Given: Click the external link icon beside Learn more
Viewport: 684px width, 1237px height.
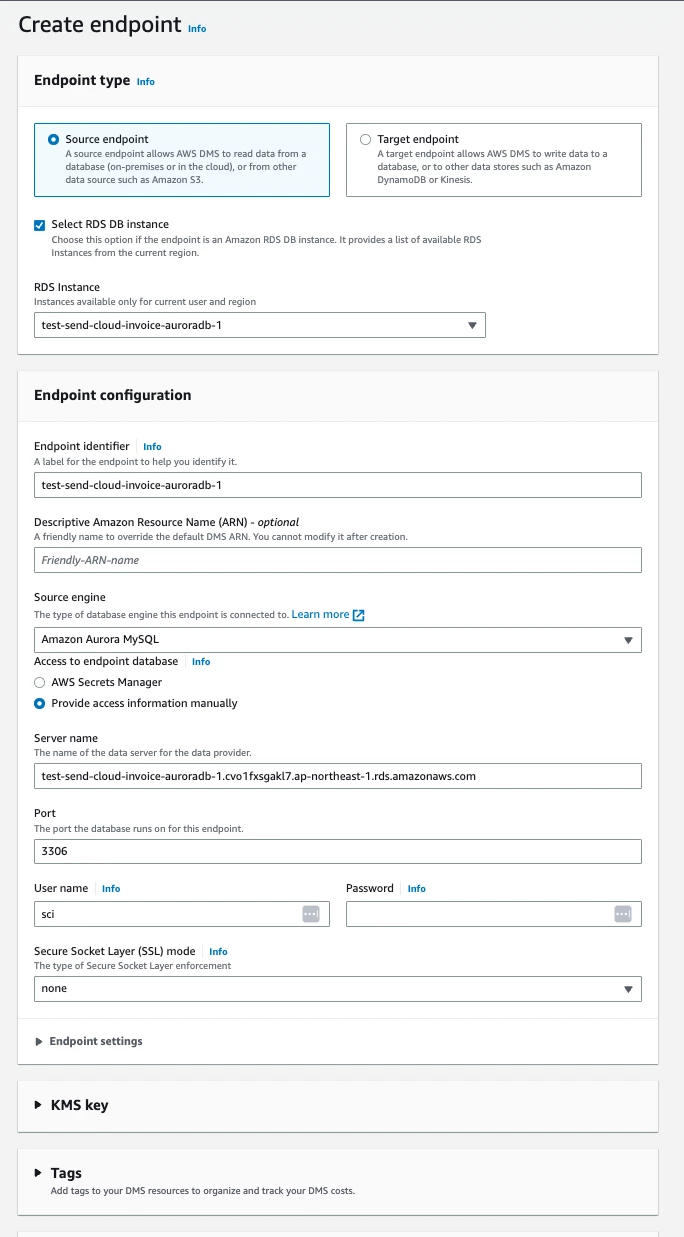Looking at the screenshot, I should pos(359,615).
